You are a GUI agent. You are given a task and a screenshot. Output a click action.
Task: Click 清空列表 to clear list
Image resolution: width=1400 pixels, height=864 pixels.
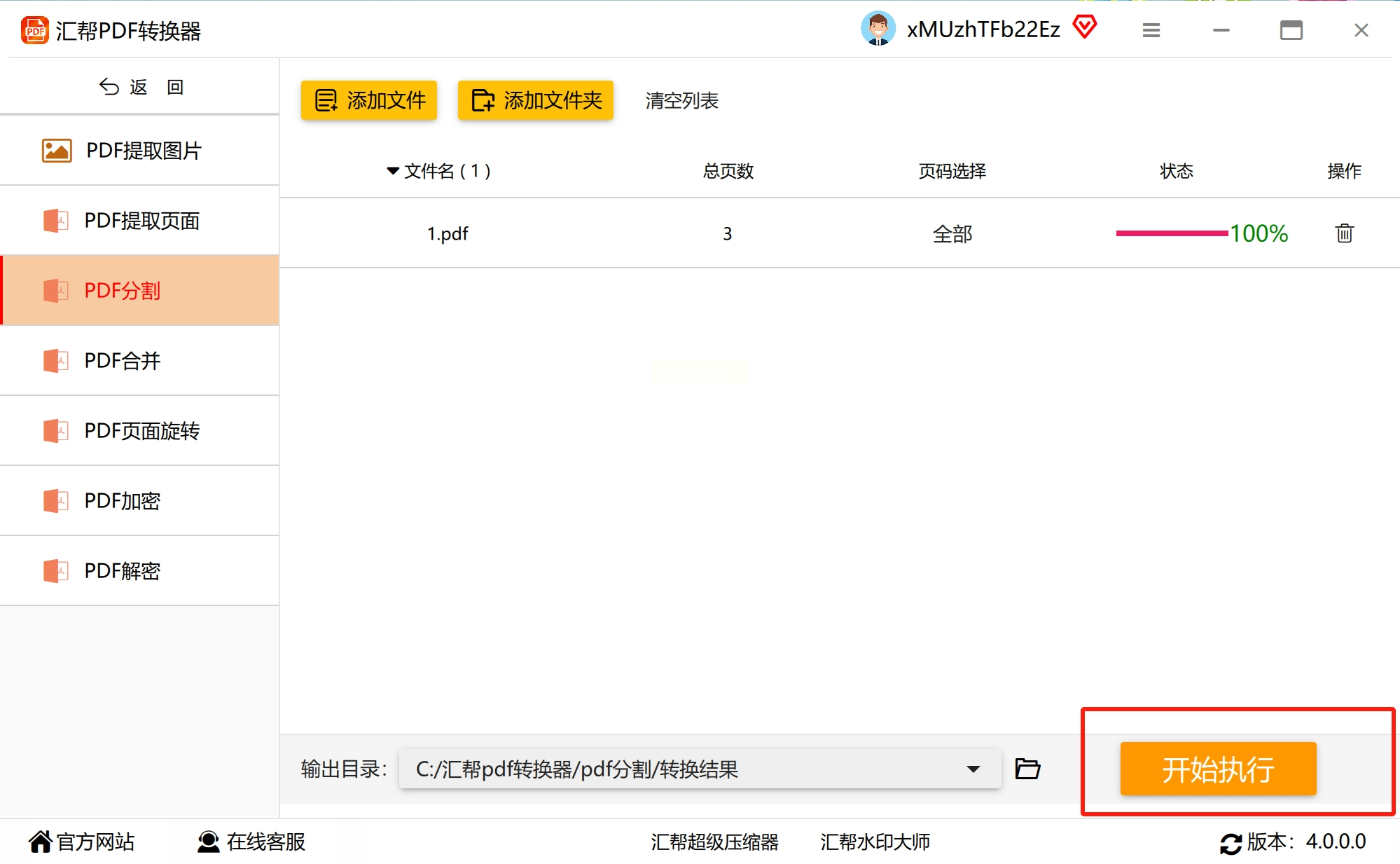[681, 101]
